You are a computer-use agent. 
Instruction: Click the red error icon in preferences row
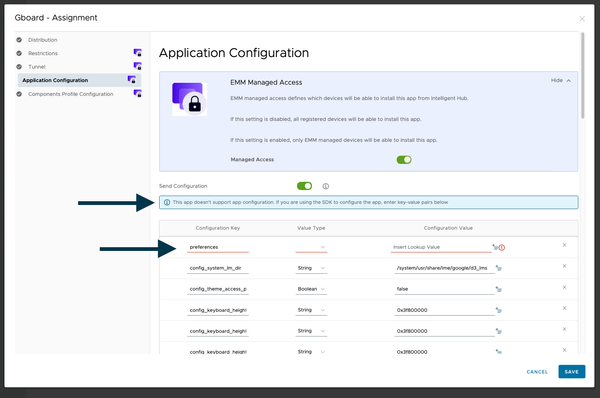(502, 248)
